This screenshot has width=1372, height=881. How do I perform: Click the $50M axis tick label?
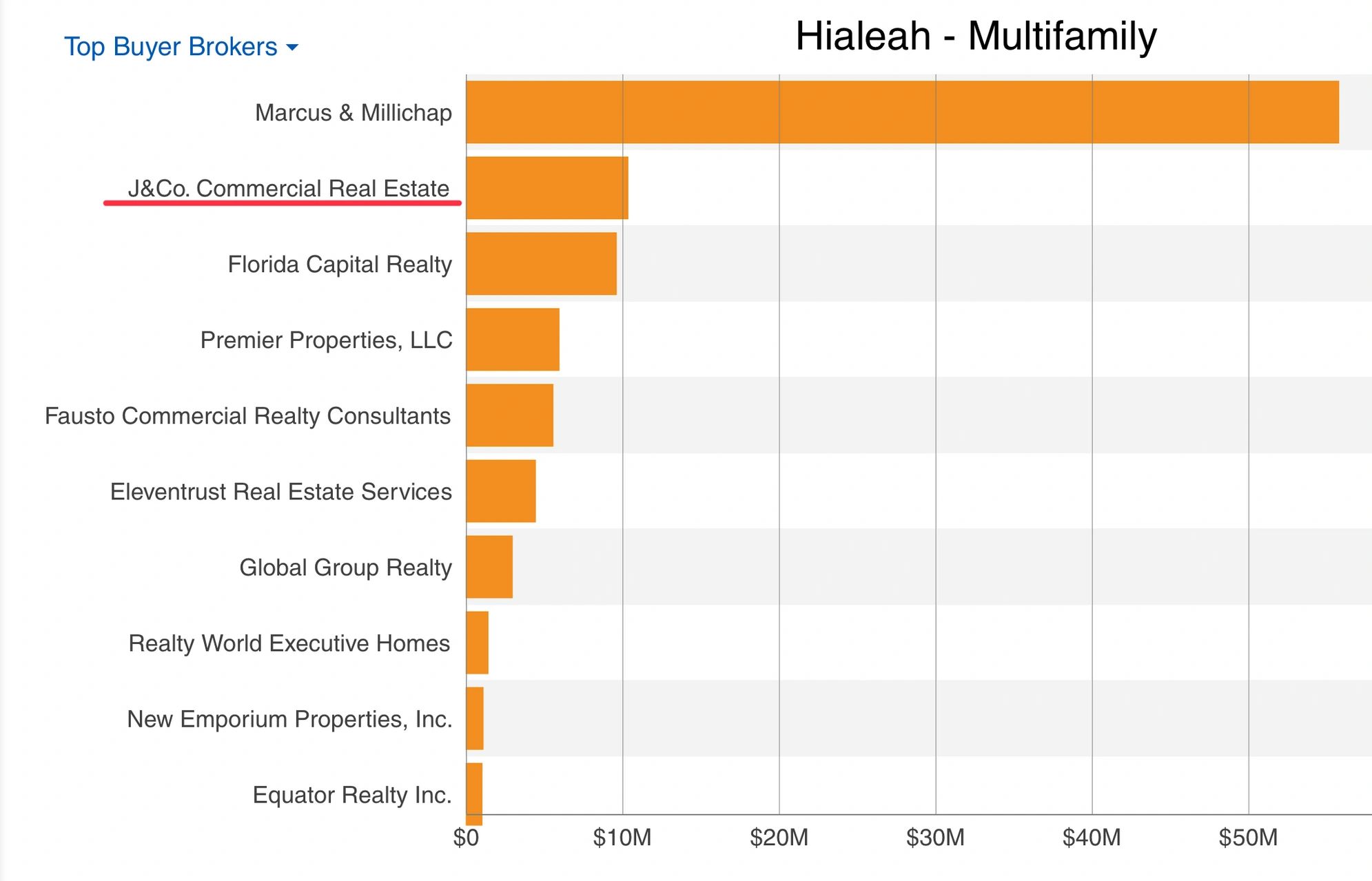pyautogui.click(x=1247, y=838)
